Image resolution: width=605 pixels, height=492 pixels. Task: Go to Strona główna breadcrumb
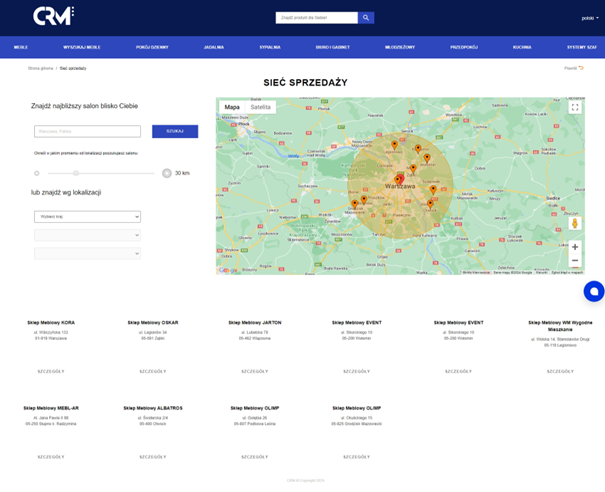[x=41, y=68]
